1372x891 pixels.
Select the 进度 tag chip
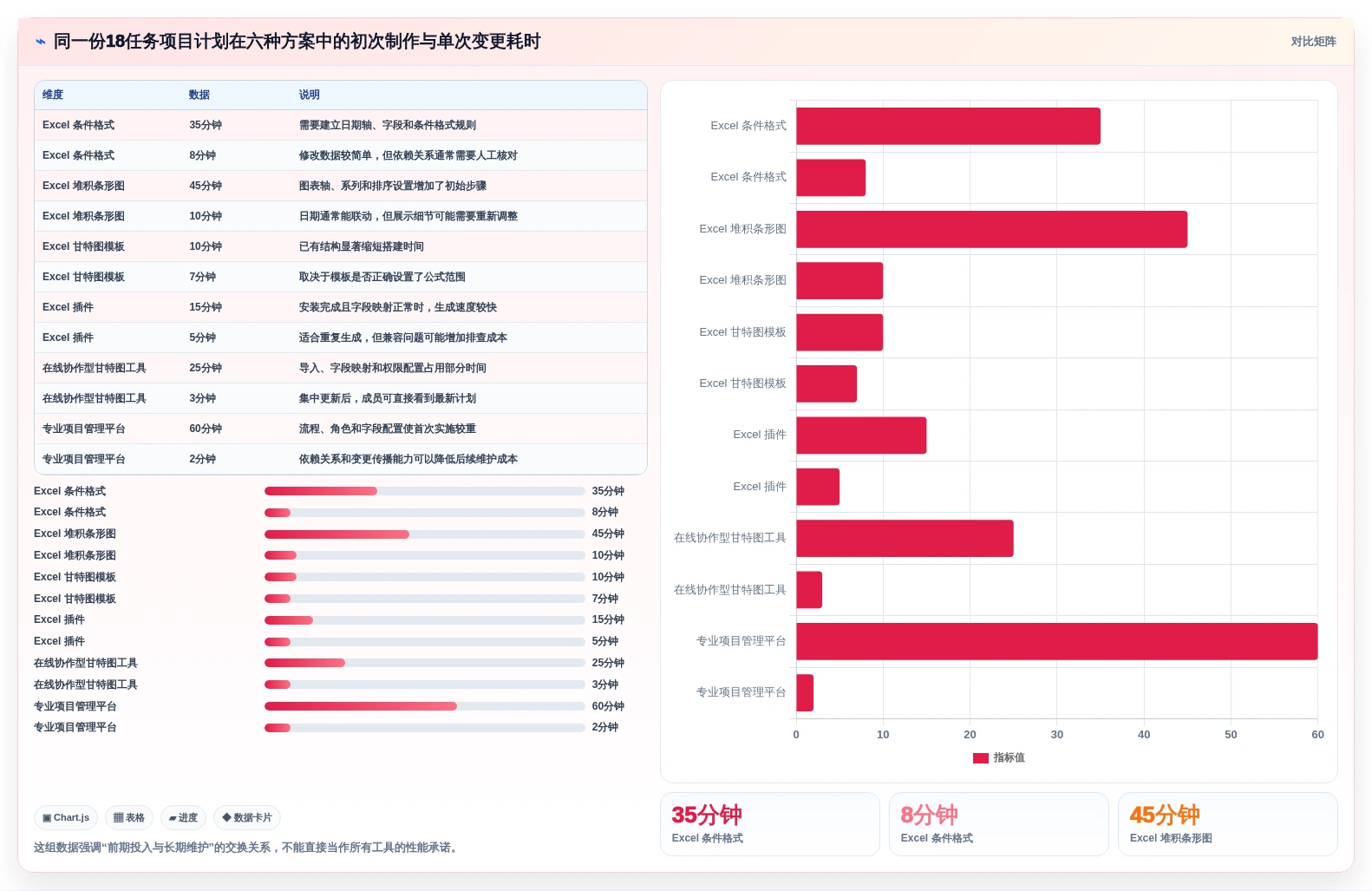click(x=183, y=817)
